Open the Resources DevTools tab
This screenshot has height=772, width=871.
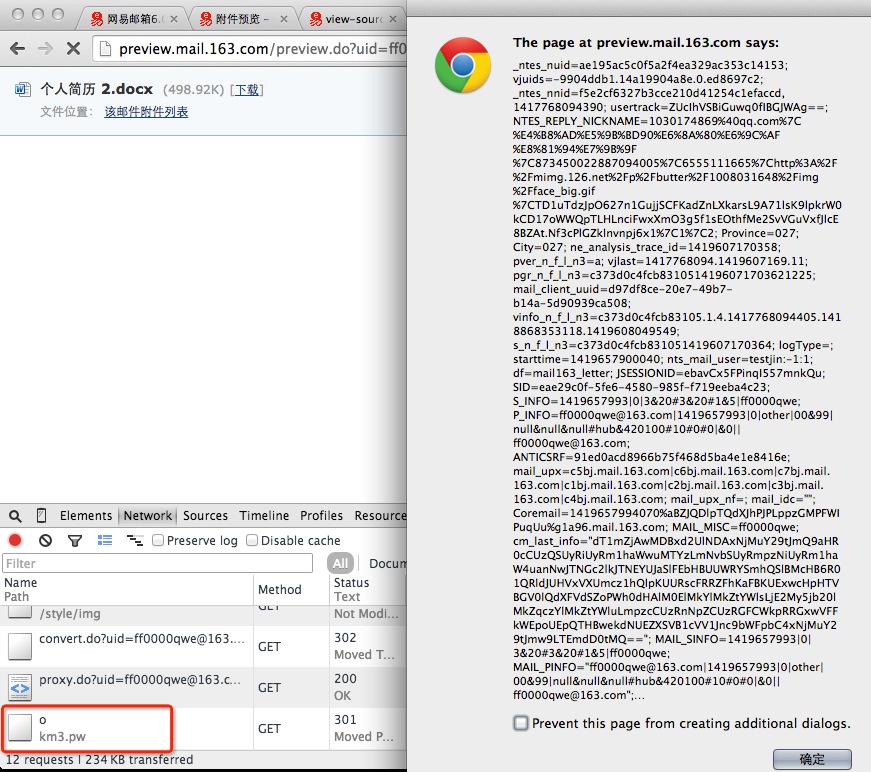tap(381, 515)
